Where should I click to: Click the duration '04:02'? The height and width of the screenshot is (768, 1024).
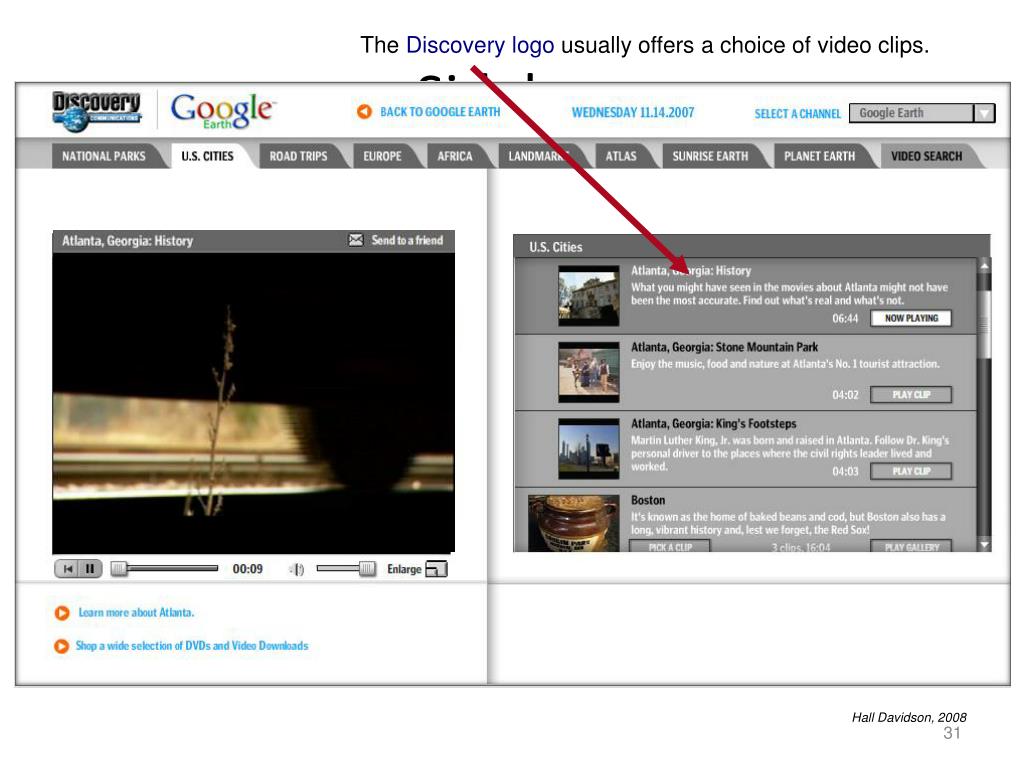coord(845,395)
